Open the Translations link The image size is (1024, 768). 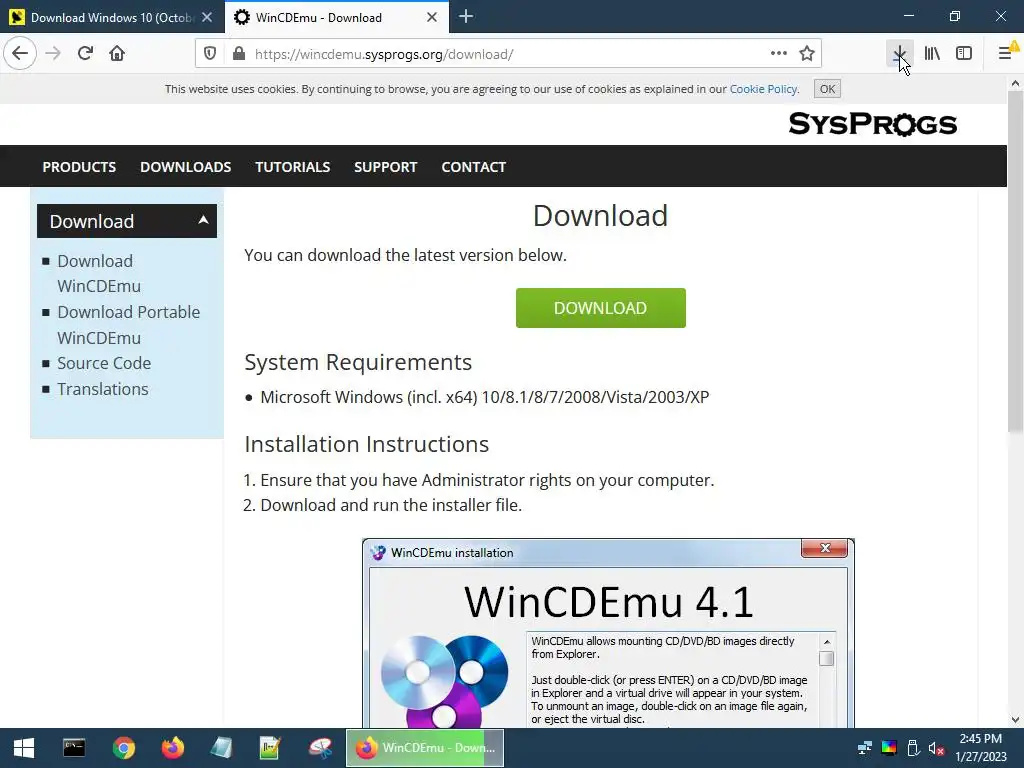[103, 389]
